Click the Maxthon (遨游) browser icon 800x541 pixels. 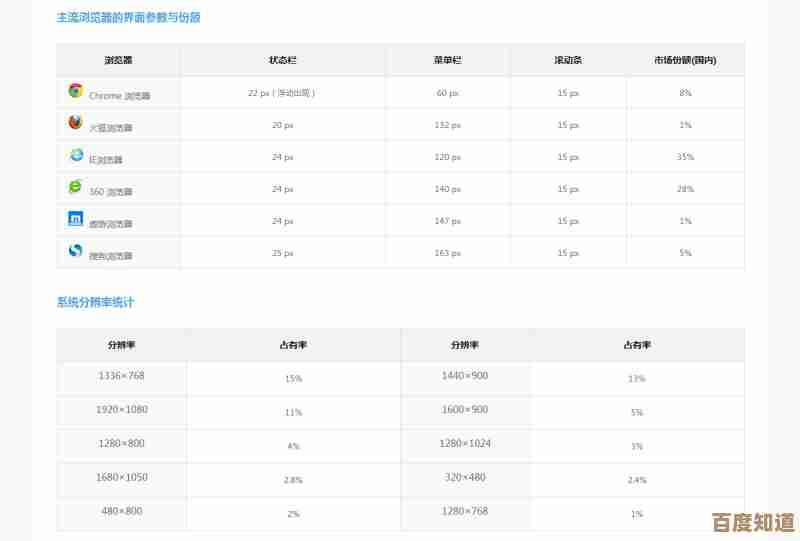[75, 219]
